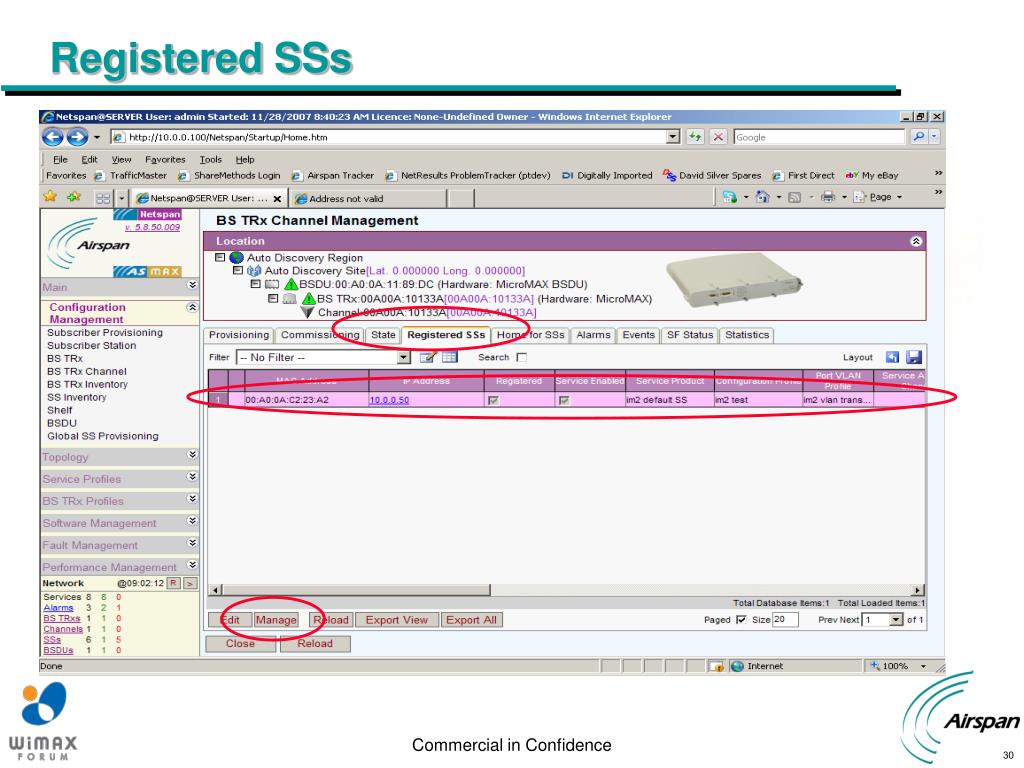Viewport: 1024px width, 768px height.
Task: Collapse the Location panel header
Action: coord(916,241)
